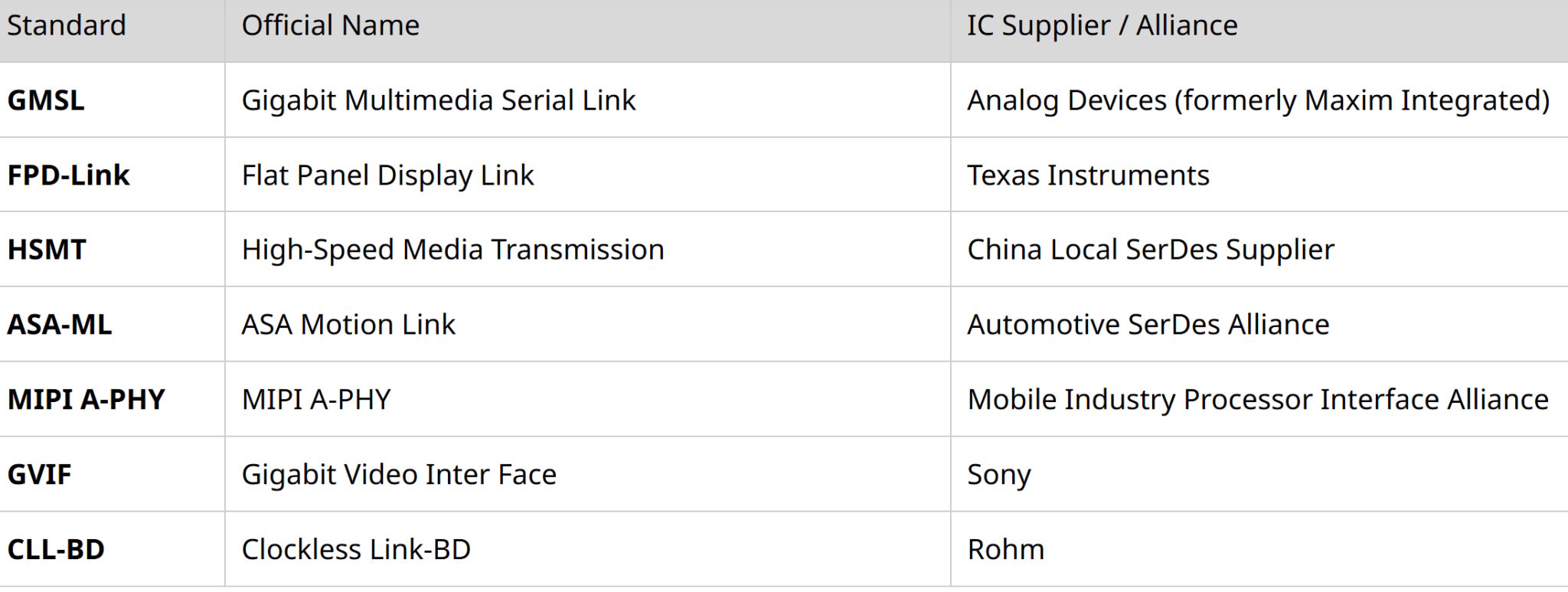The height and width of the screenshot is (592, 1568).
Task: Select the GVIF standard cell
Action: pyautogui.click(x=39, y=475)
